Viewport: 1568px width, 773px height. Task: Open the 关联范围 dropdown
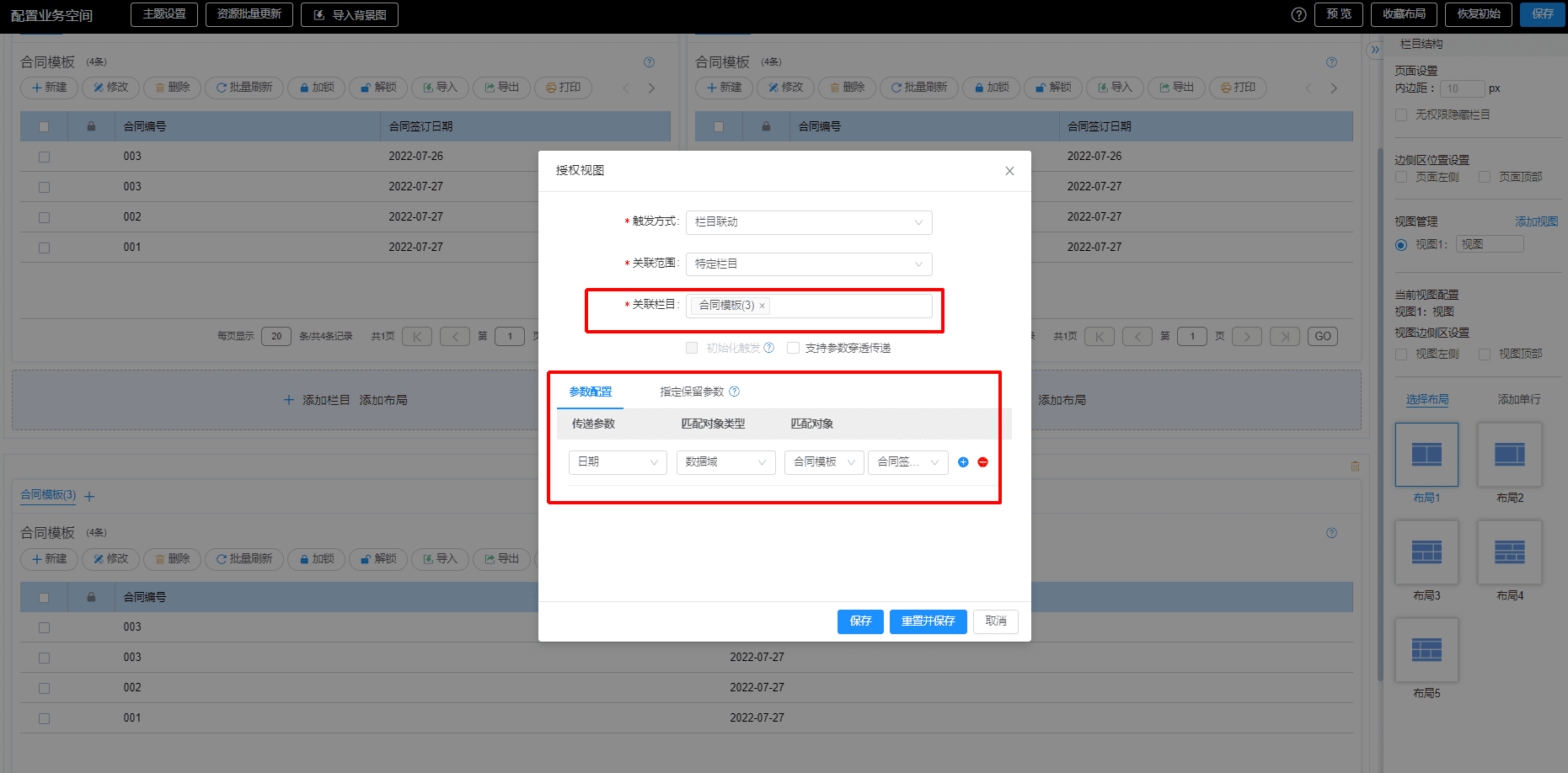pos(809,264)
